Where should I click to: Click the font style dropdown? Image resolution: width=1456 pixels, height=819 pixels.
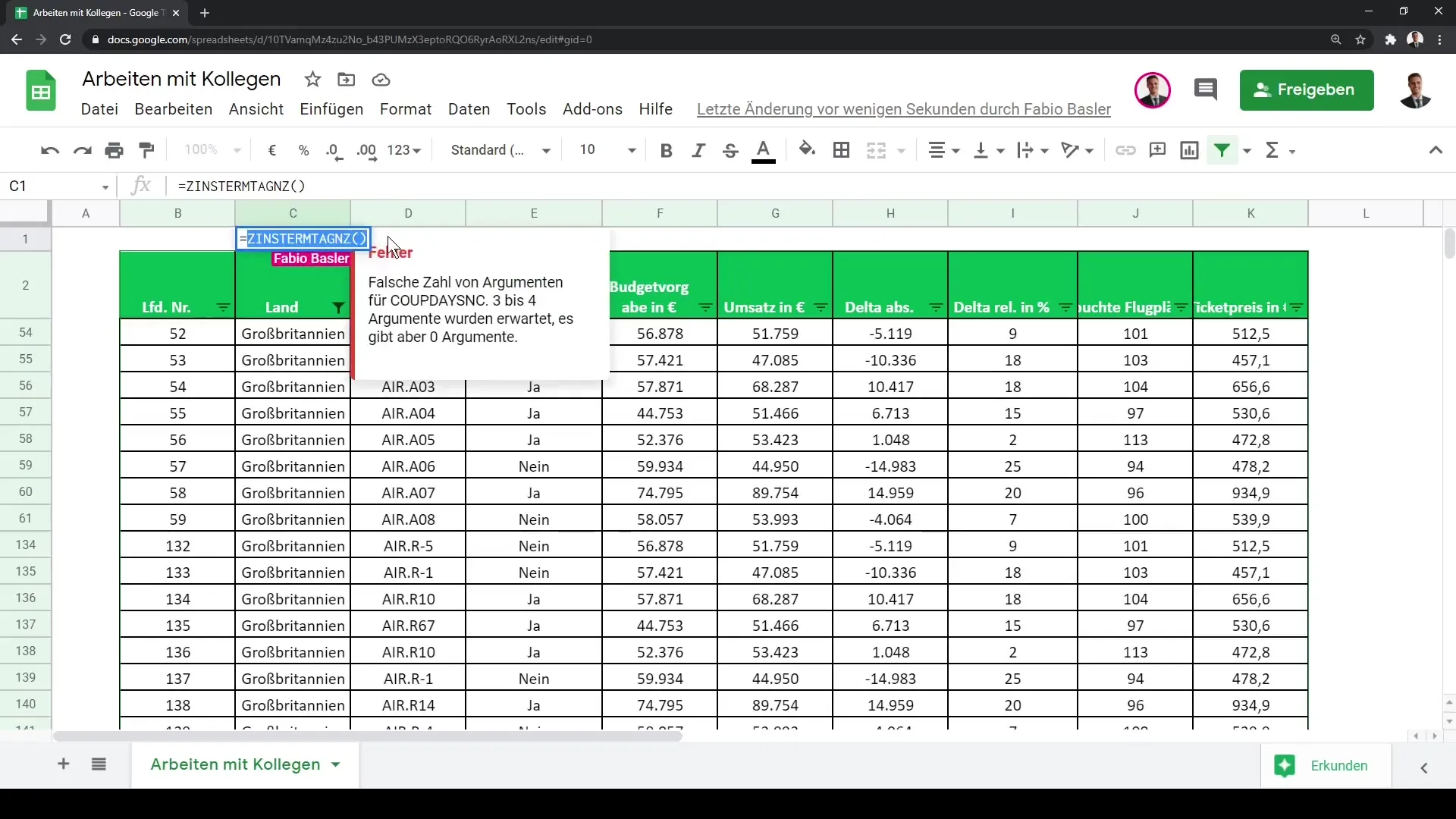[500, 150]
